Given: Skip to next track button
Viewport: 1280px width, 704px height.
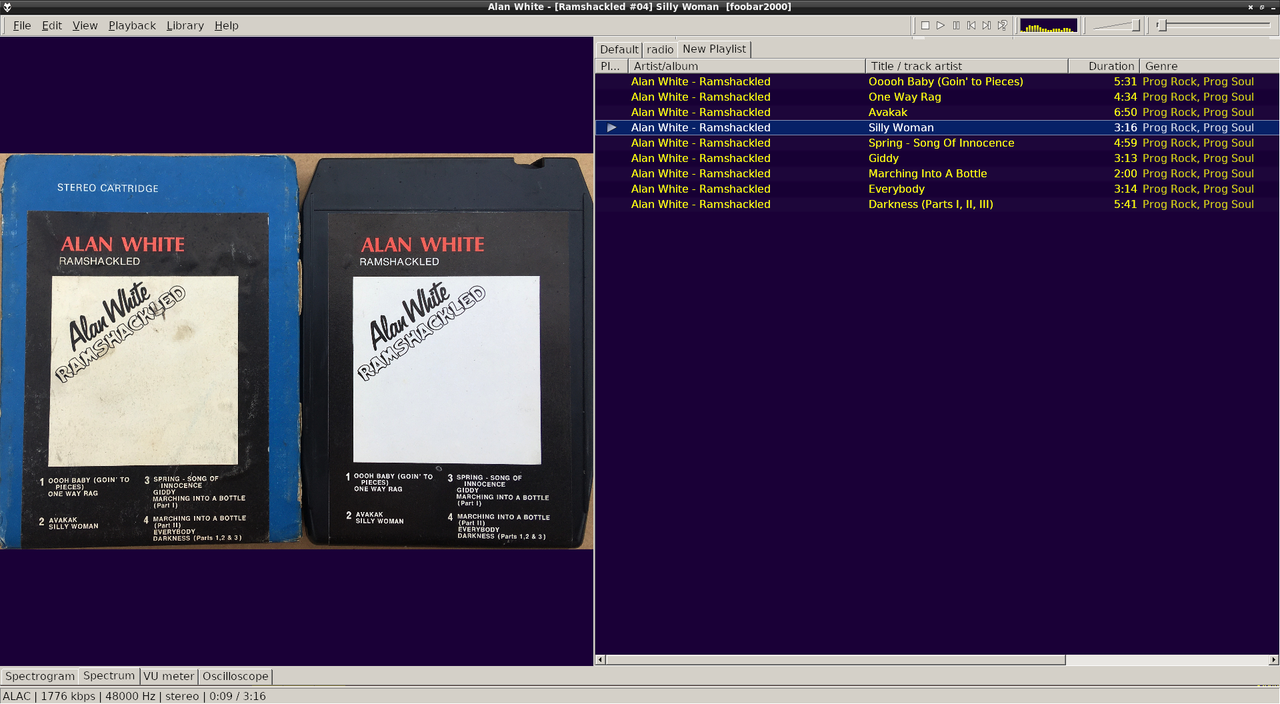Looking at the screenshot, I should click(986, 25).
